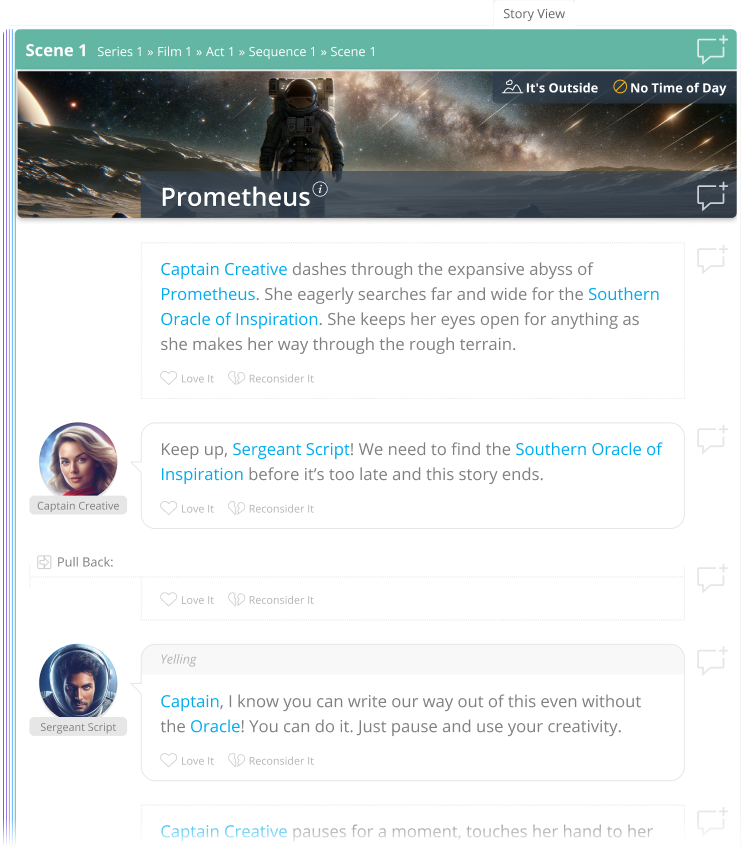Click the info icon next to Prometheus
Viewport: 741px width, 848px height.
(x=320, y=189)
